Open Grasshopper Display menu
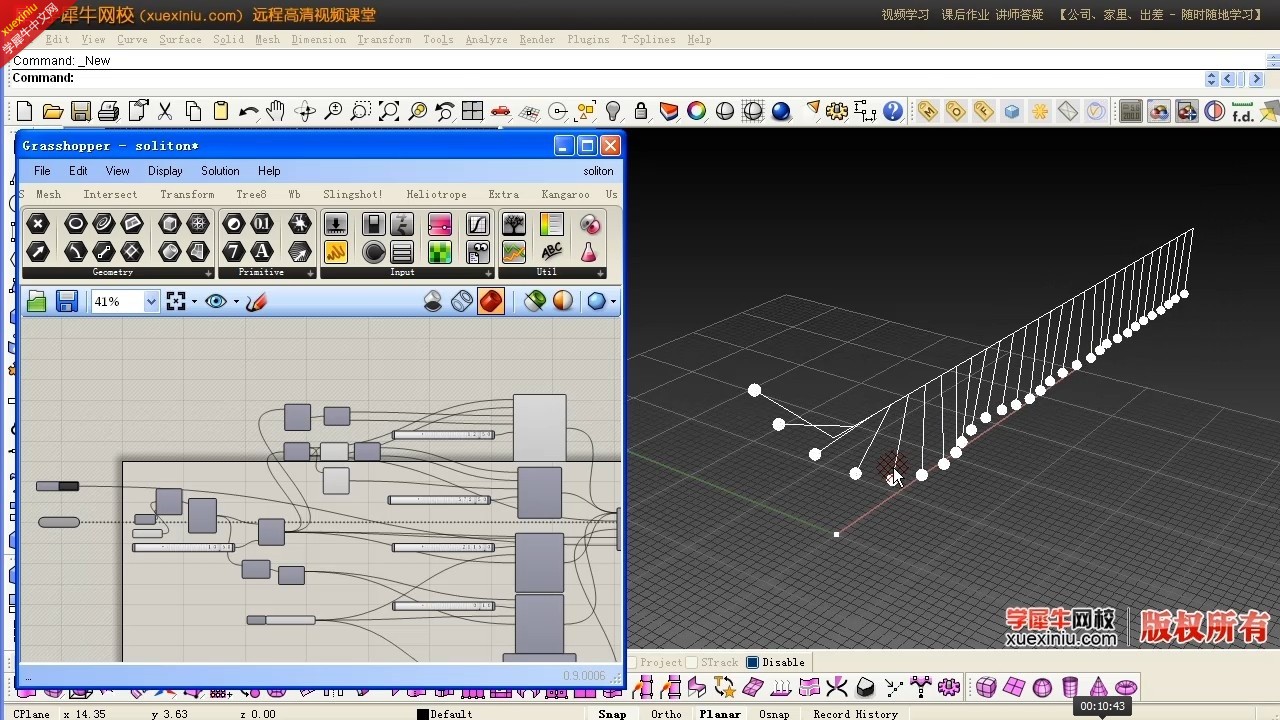The width and height of the screenshot is (1280, 720). pyautogui.click(x=165, y=171)
